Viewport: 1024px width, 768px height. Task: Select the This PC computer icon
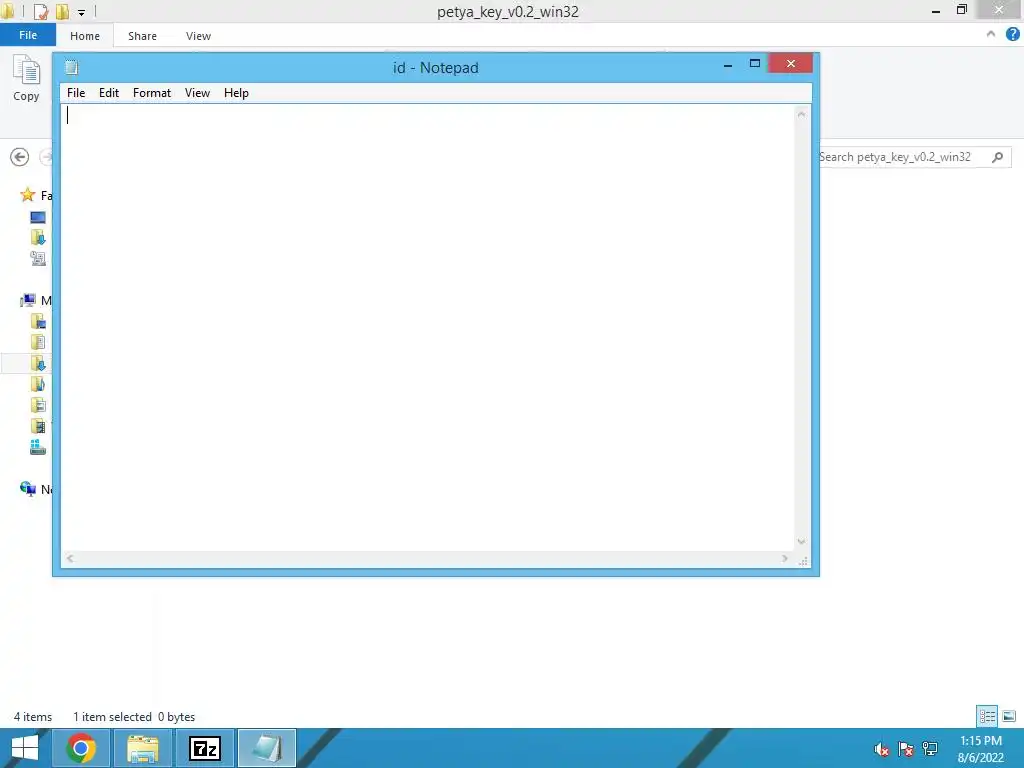point(27,300)
